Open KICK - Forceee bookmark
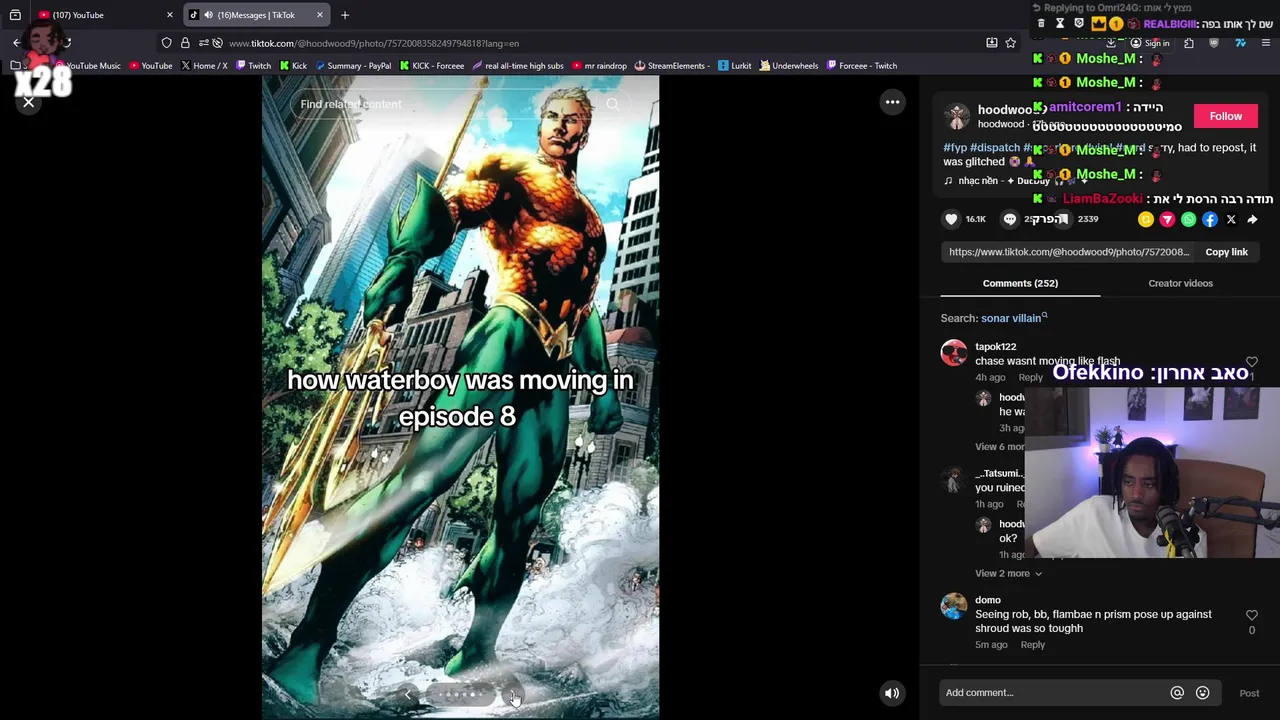The image size is (1280, 720). coord(432,66)
